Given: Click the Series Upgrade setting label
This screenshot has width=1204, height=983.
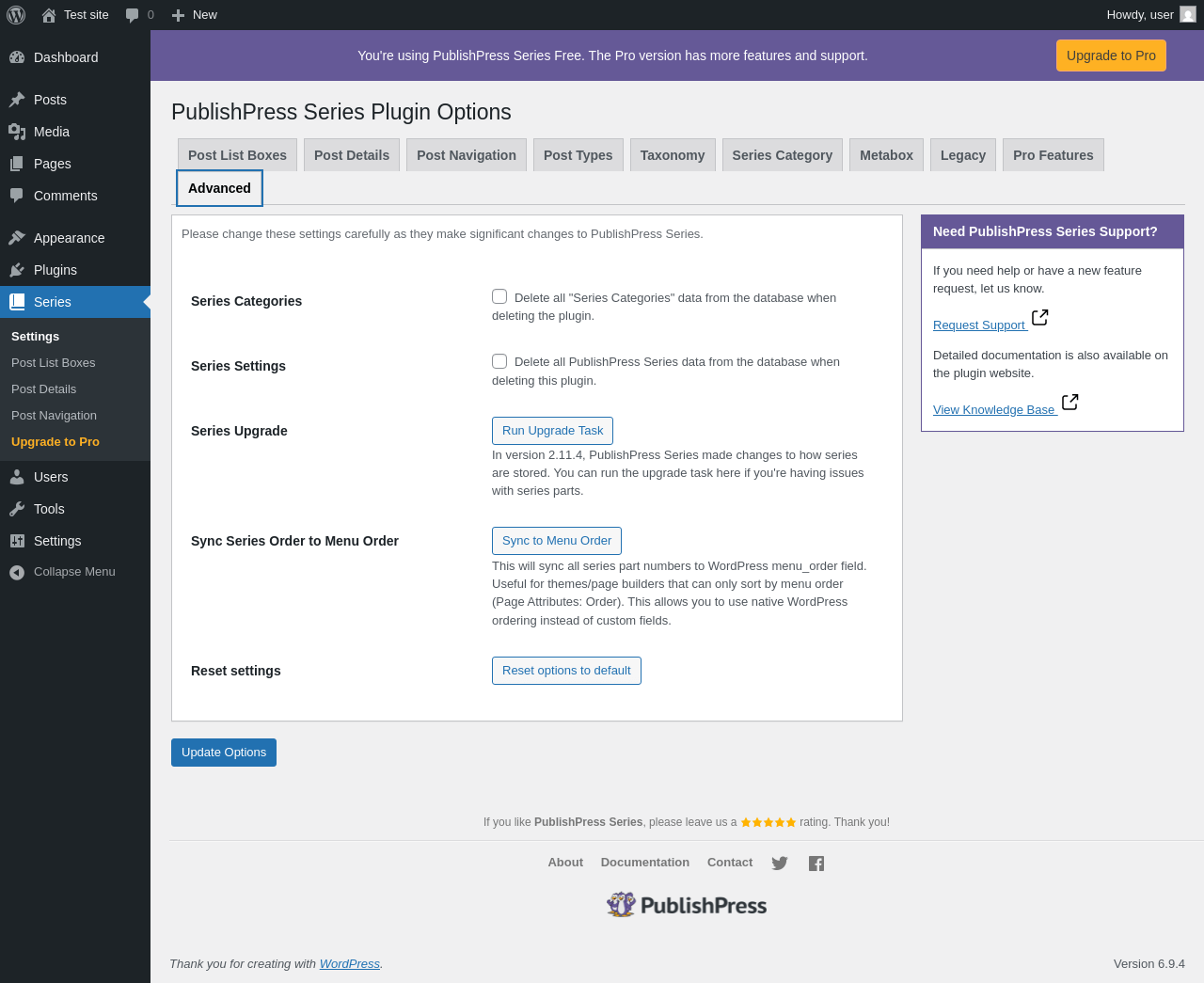Looking at the screenshot, I should [x=239, y=431].
